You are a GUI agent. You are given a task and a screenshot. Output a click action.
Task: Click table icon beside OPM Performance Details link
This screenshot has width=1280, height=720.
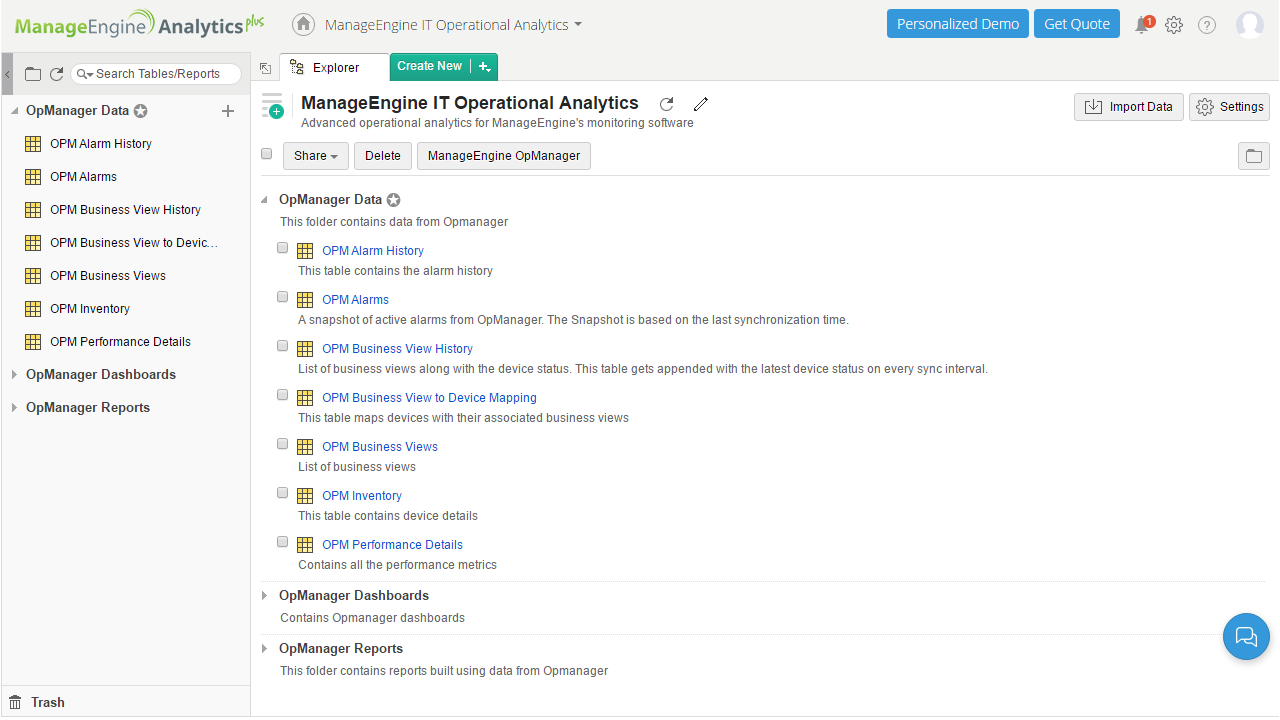[306, 545]
